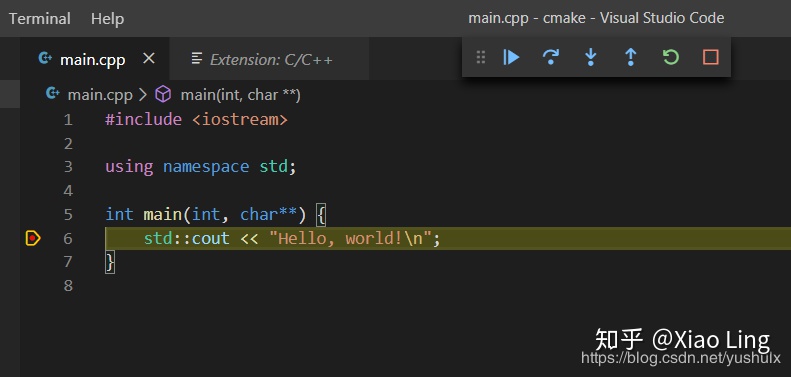The image size is (791, 377).
Task: Click the main function name
Action: tap(162, 214)
